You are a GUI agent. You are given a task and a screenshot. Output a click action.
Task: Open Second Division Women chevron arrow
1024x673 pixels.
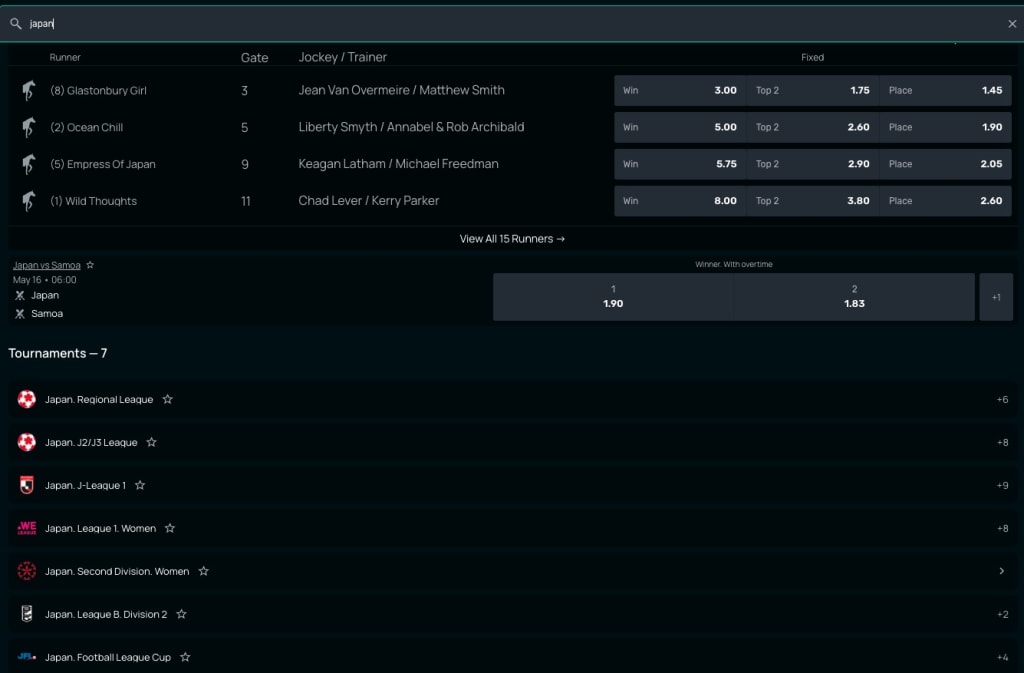tap(1002, 571)
